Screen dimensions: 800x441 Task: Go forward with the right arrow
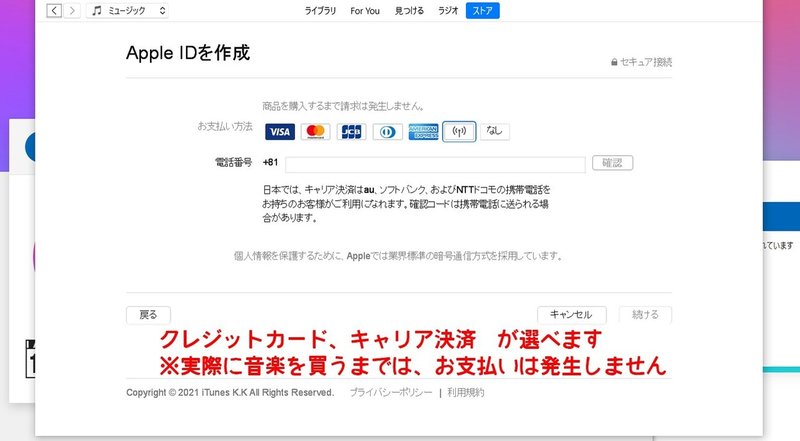[72, 10]
